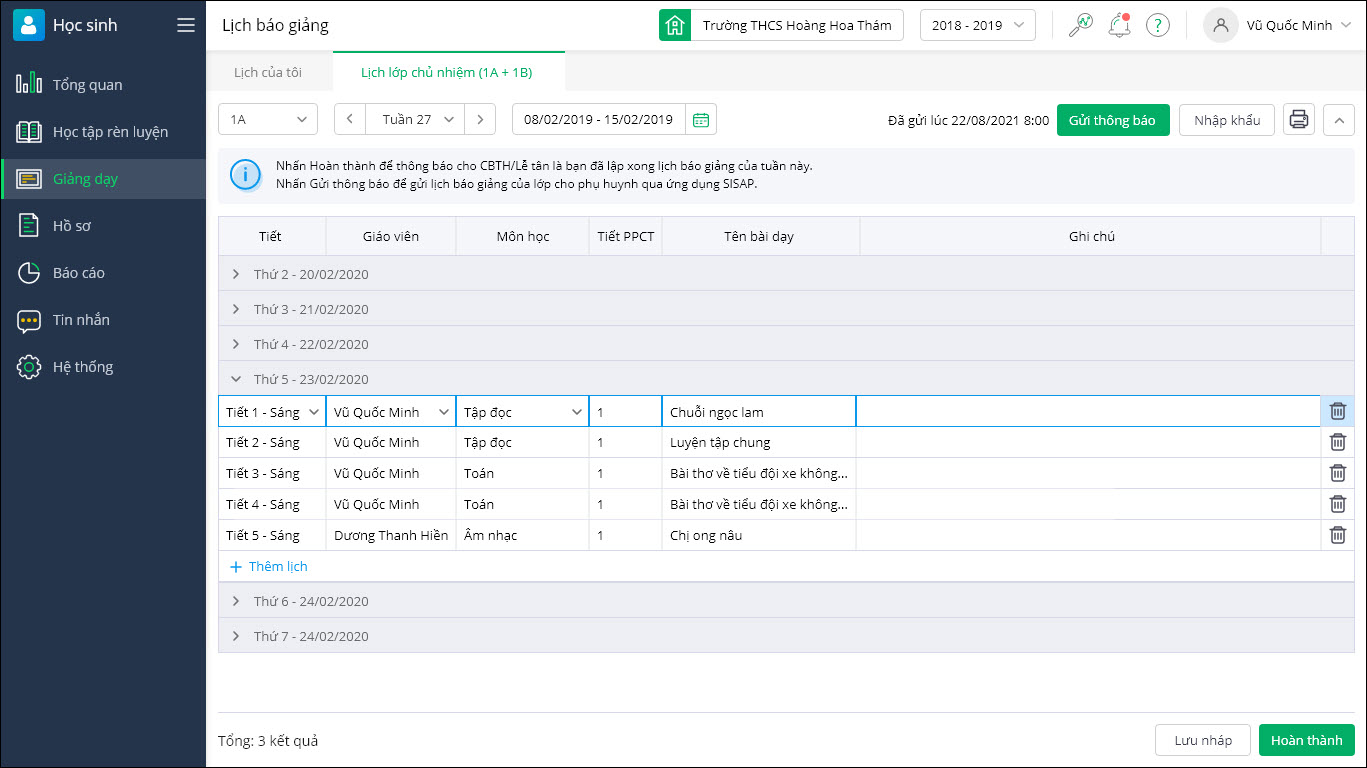Click the Ghi chú field in Tiết 1
1367x768 pixels.
click(1088, 412)
